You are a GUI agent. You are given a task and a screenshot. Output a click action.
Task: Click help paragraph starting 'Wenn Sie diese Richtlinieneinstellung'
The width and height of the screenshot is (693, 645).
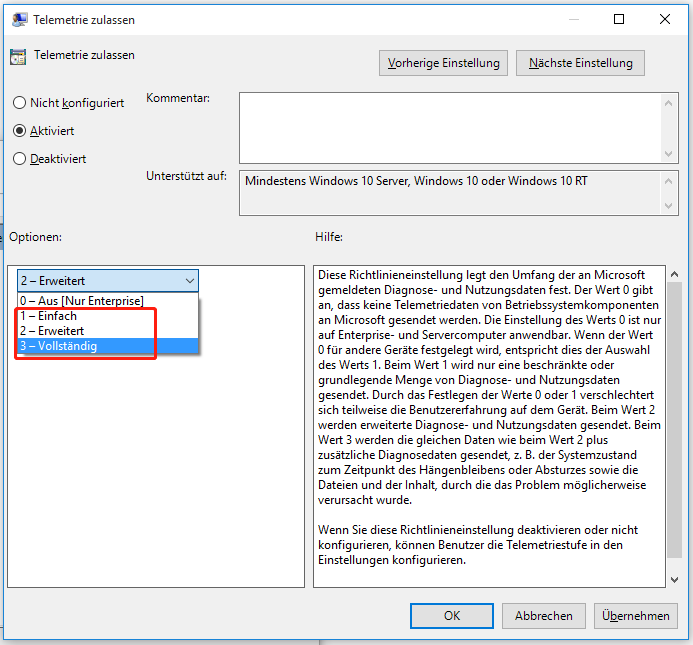click(x=478, y=545)
